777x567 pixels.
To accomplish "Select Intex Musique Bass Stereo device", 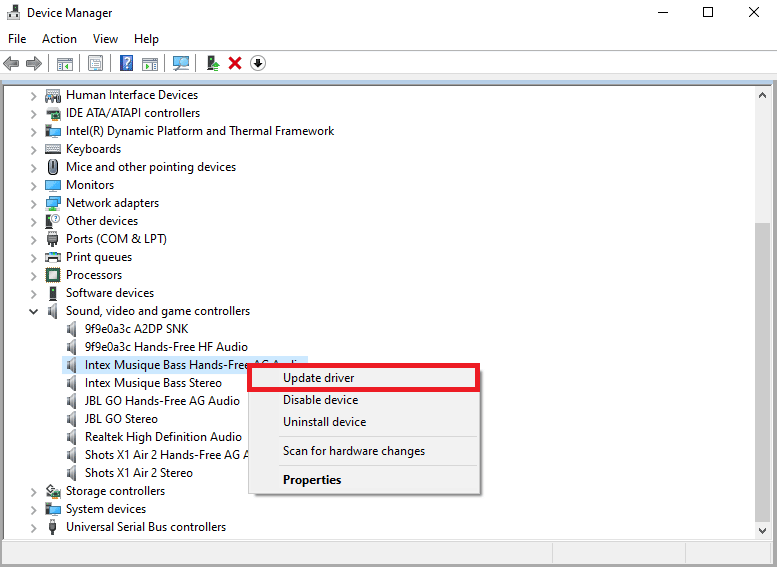I will pyautogui.click(x=153, y=383).
